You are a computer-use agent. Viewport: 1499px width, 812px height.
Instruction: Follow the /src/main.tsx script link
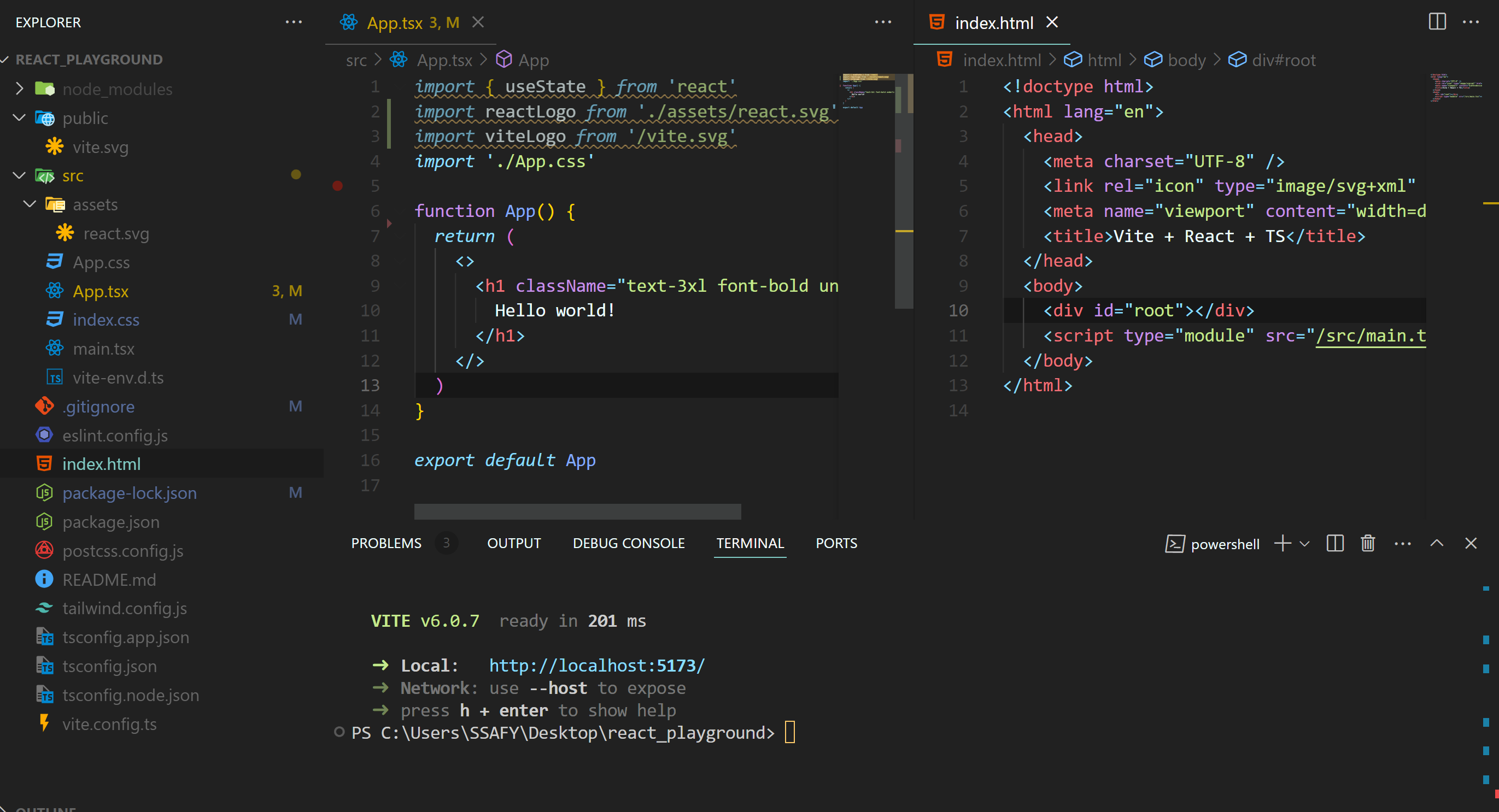1370,336
